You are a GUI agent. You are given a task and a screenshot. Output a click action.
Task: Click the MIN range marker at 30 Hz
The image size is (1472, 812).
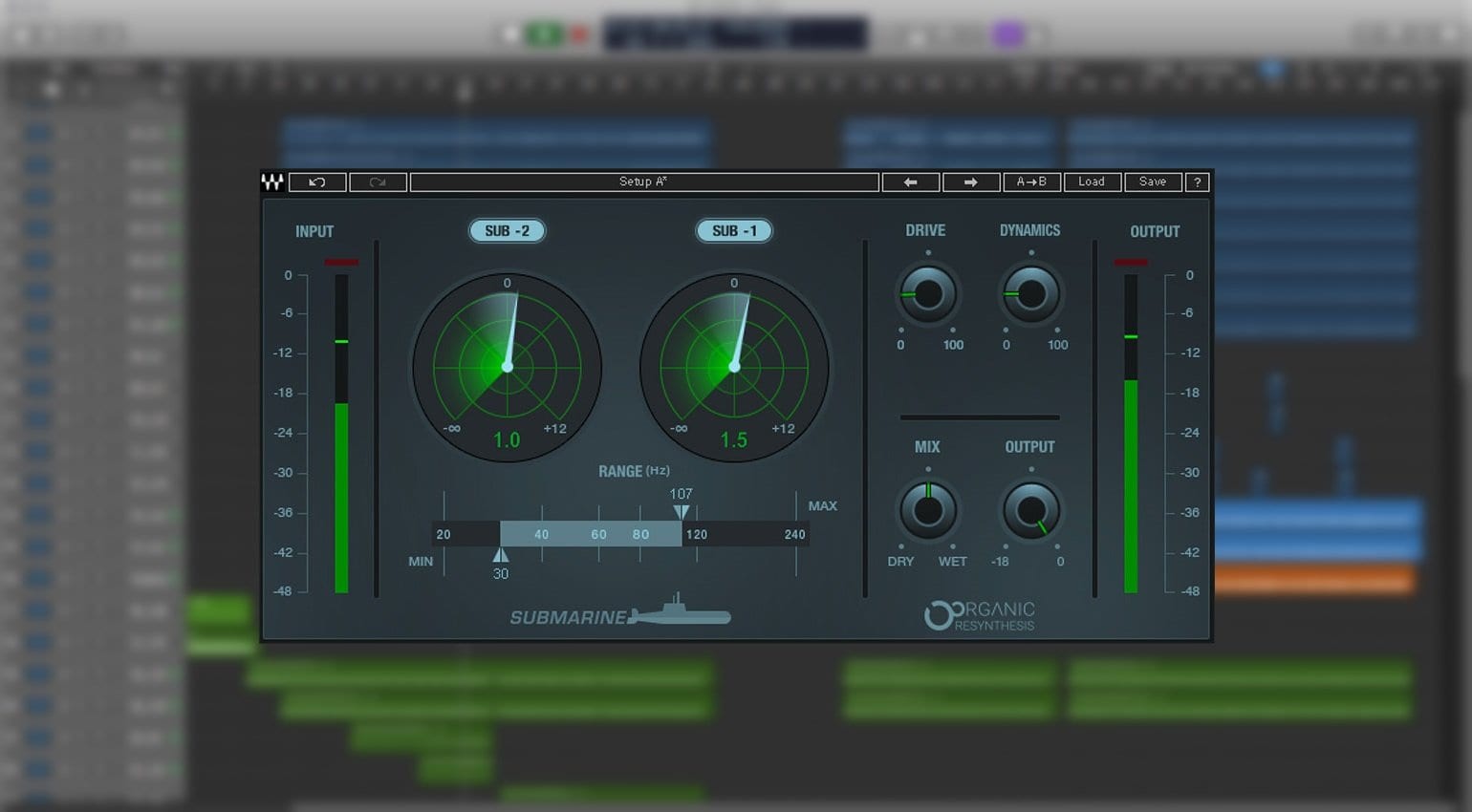tap(499, 554)
